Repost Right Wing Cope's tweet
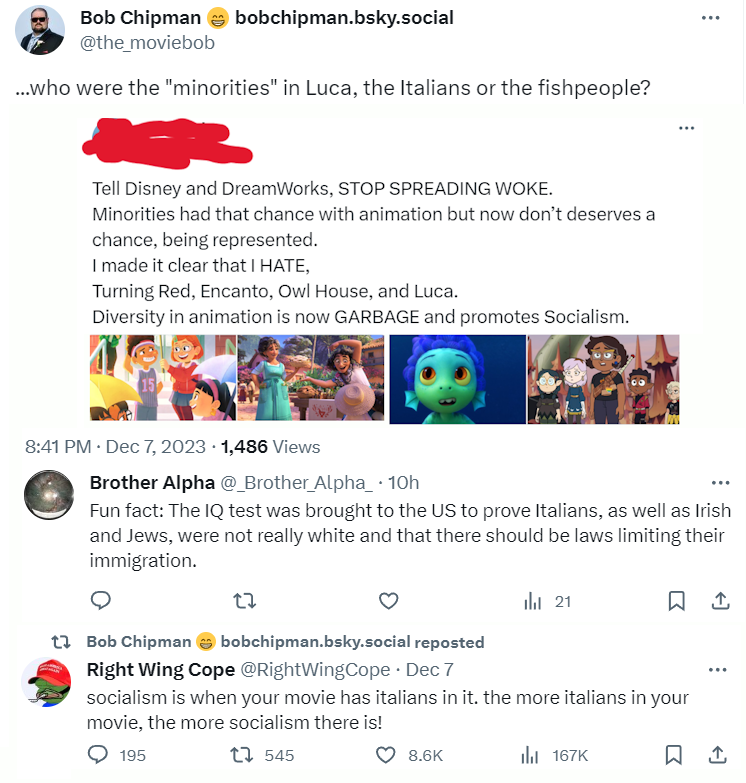Viewport: 746px width, 783px height. (244, 755)
